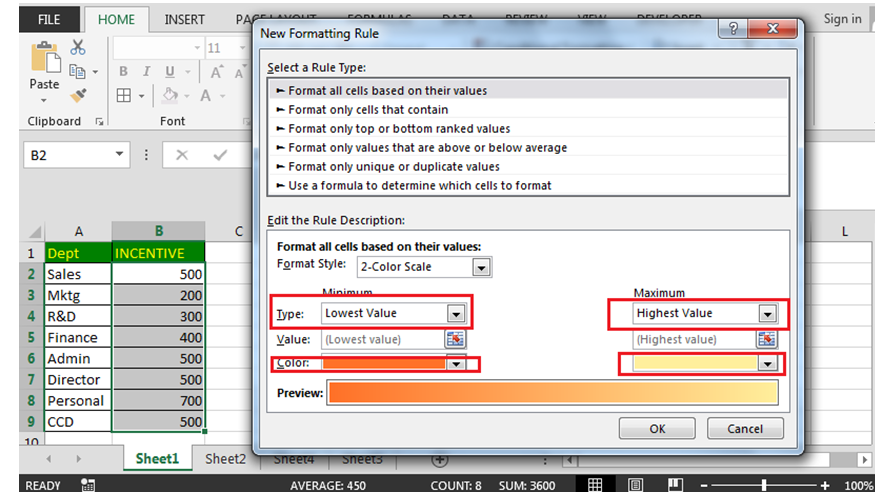Screen dimensions: 885x503
Task: Click range selector icon for minimum value
Action: [x=455, y=339]
